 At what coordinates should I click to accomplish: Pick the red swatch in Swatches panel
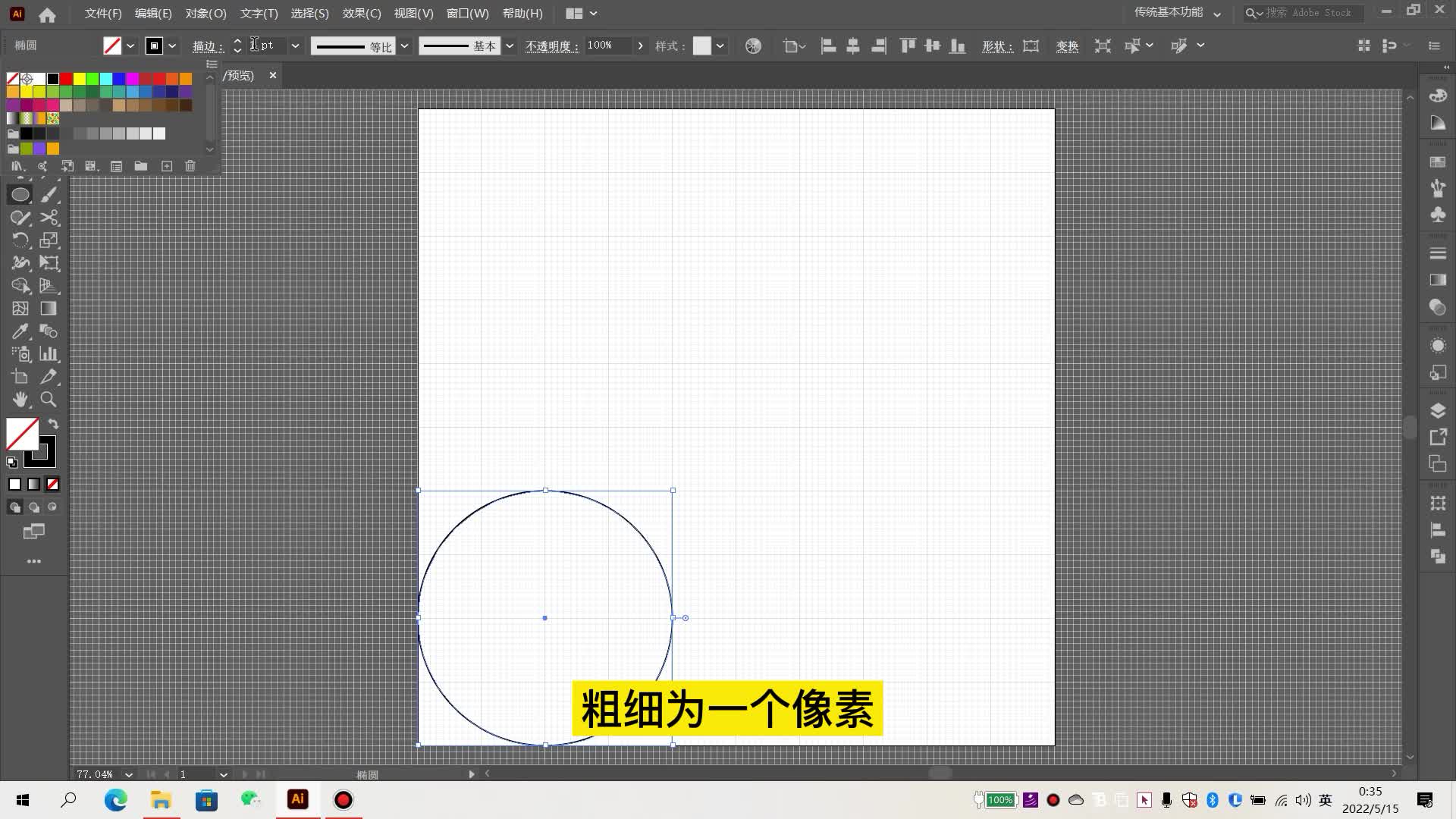click(x=66, y=78)
